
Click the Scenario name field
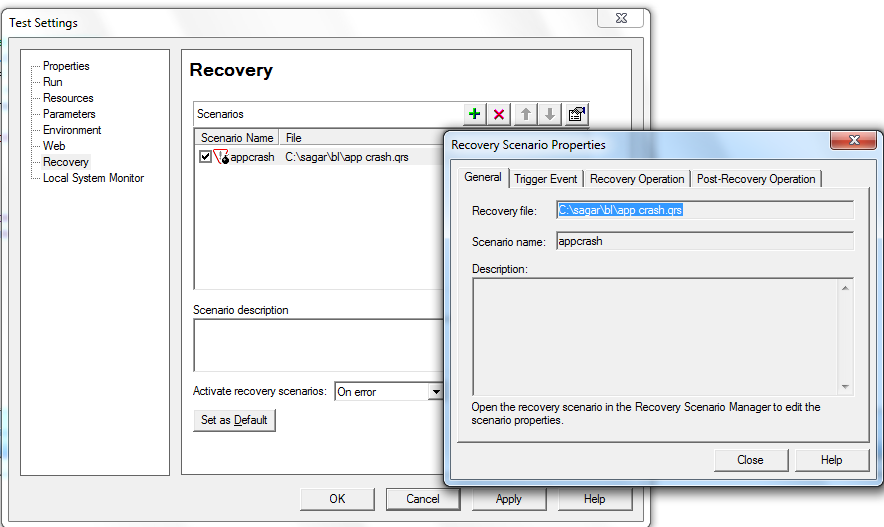tap(705, 241)
